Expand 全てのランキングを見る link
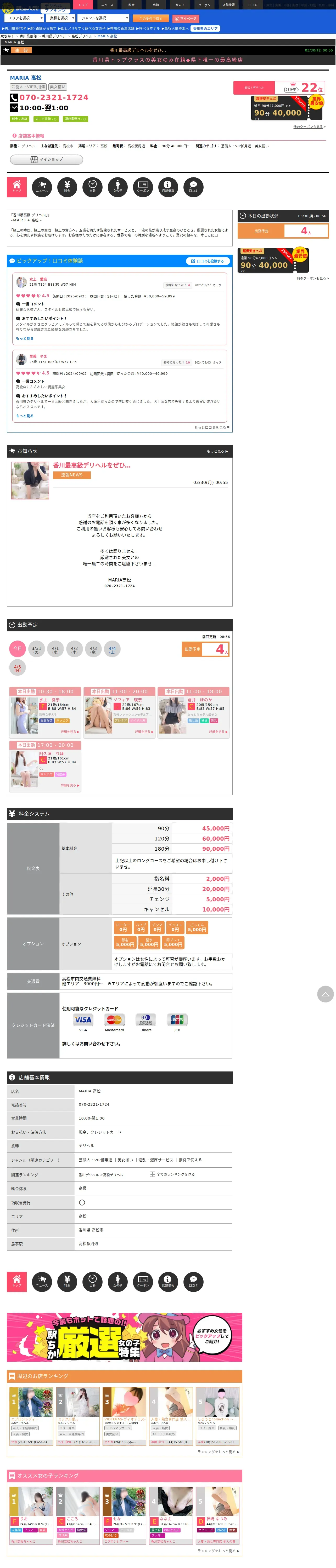 tap(176, 1174)
